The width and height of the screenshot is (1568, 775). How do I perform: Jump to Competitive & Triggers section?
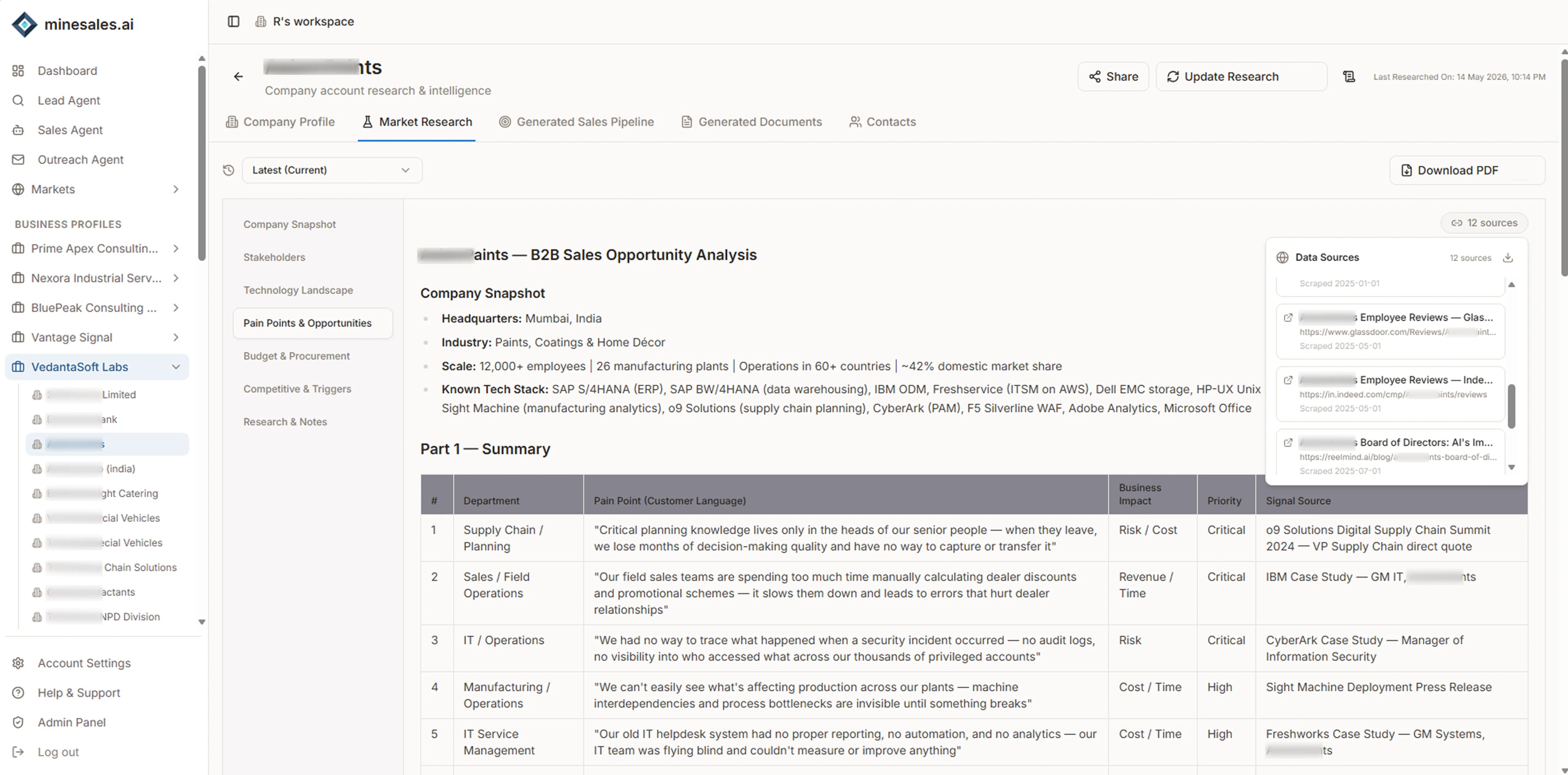pyautogui.click(x=297, y=389)
